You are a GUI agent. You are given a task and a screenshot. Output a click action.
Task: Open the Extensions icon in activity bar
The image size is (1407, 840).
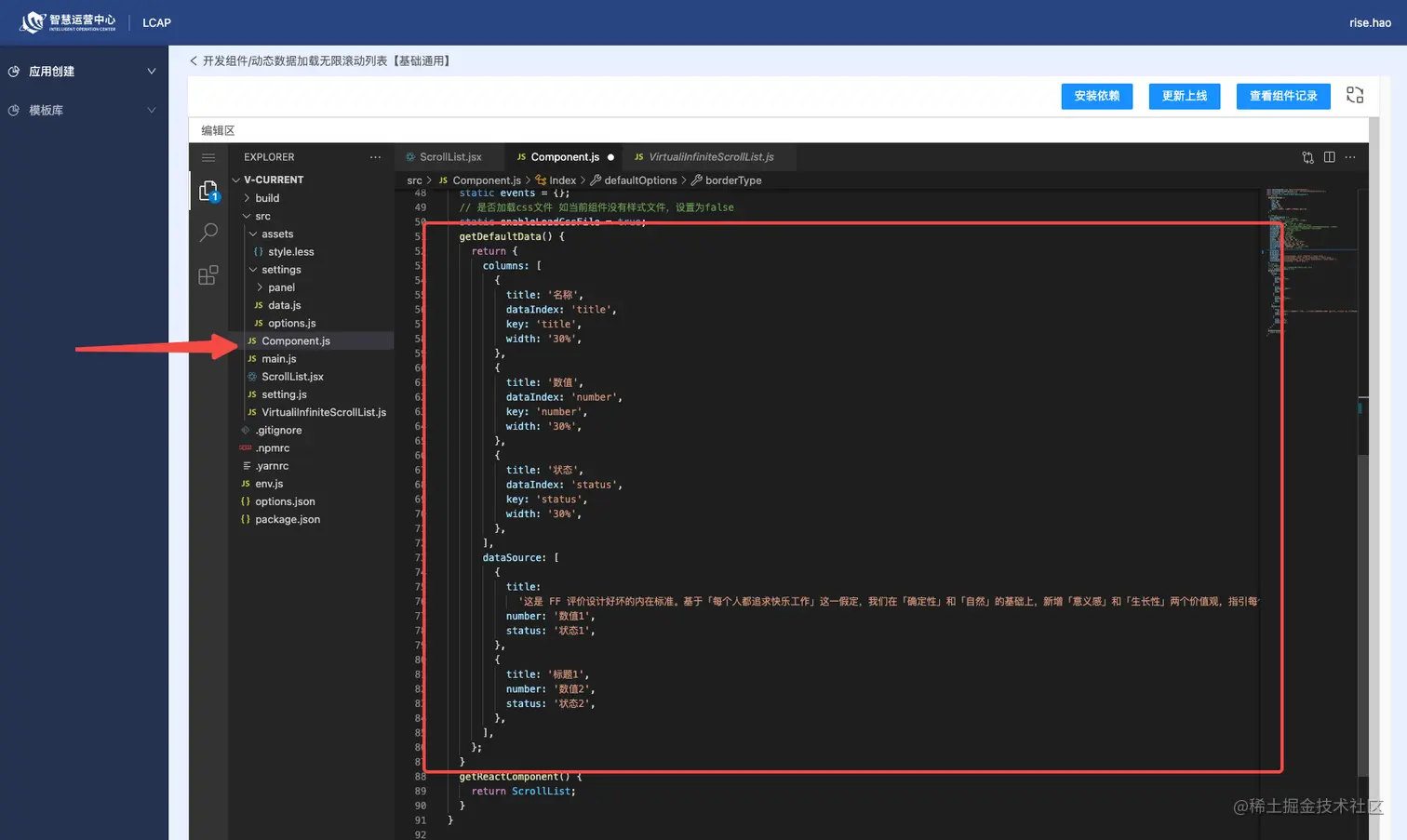[x=208, y=275]
